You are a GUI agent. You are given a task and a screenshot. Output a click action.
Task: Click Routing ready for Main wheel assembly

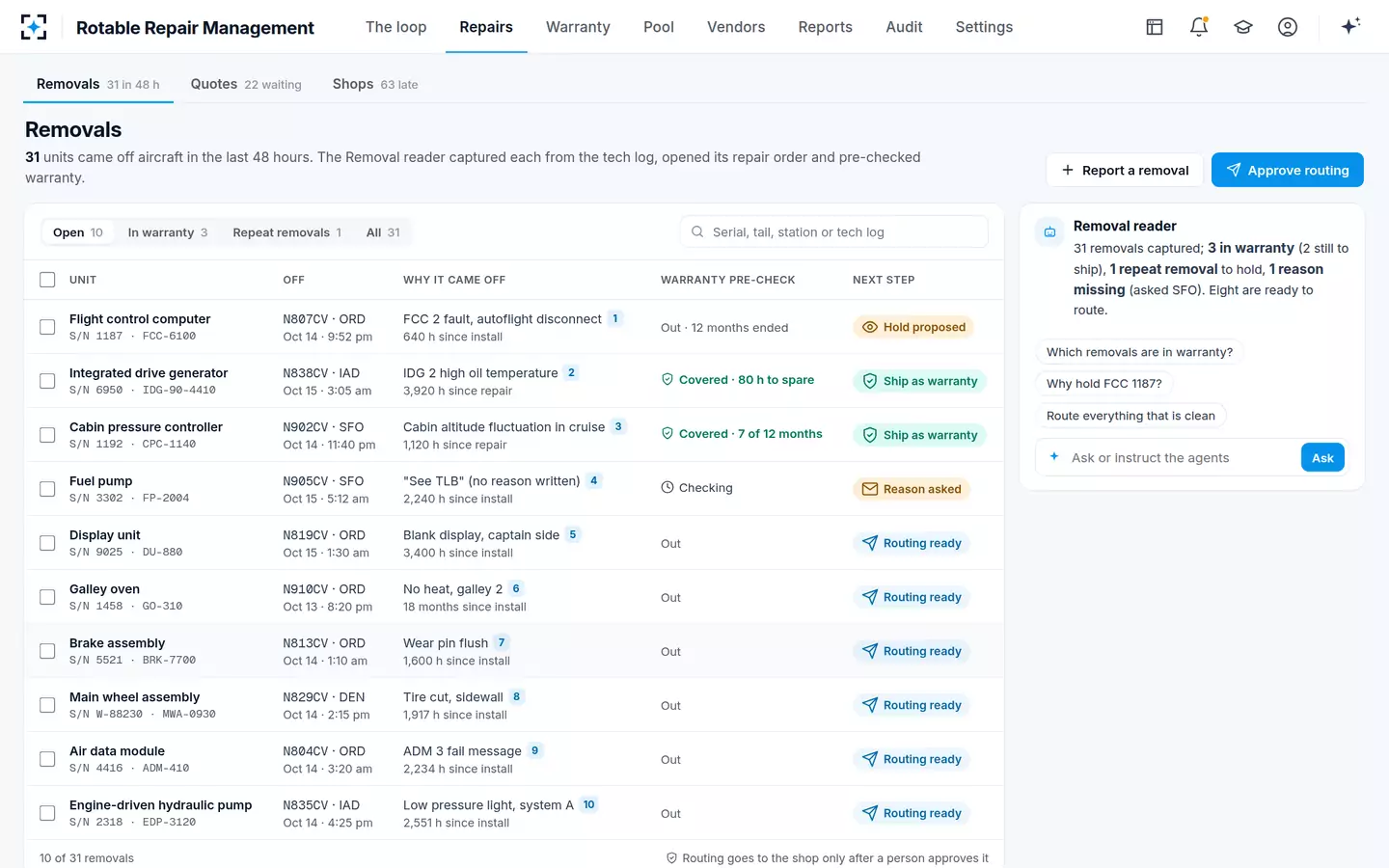coord(912,705)
